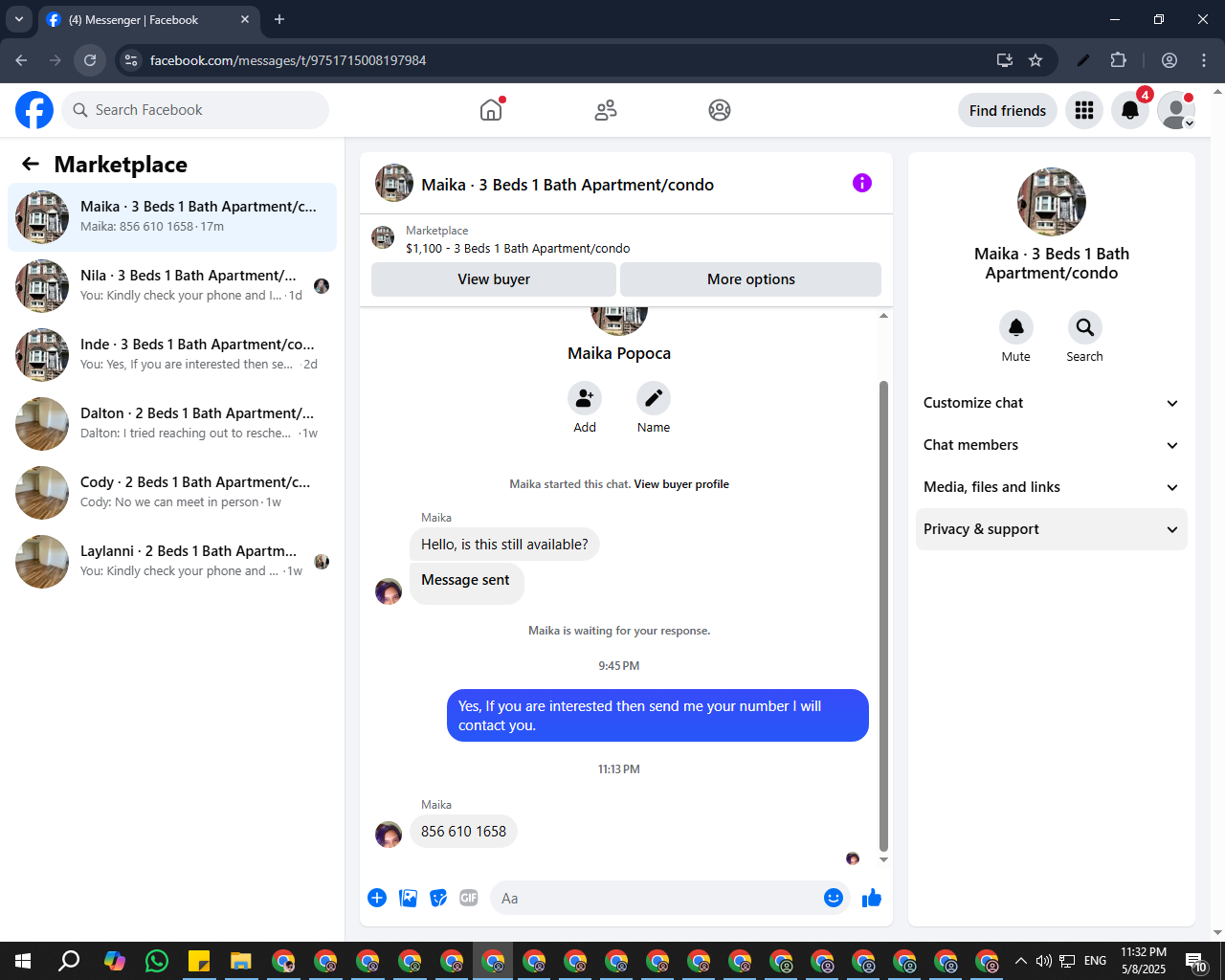Expand Chat members section
Image resolution: width=1225 pixels, height=980 pixels.
(1052, 445)
